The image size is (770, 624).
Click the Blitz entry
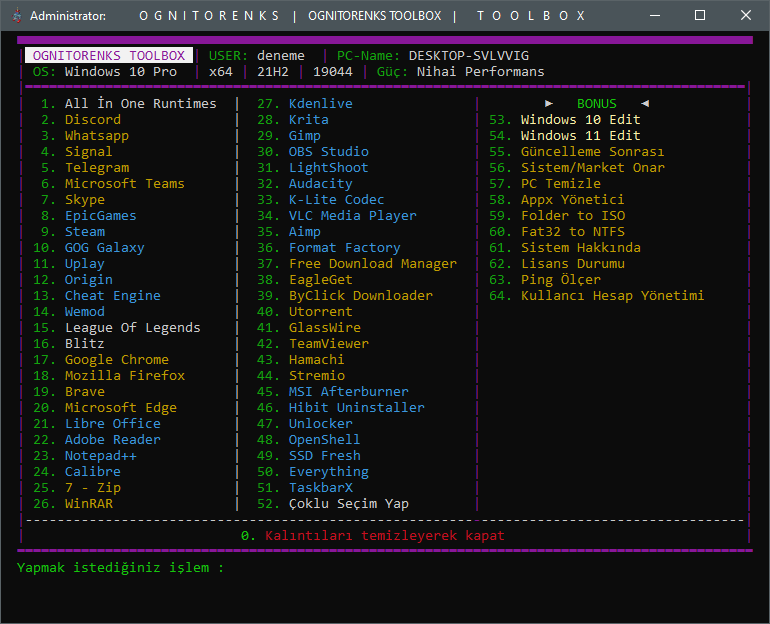(84, 344)
